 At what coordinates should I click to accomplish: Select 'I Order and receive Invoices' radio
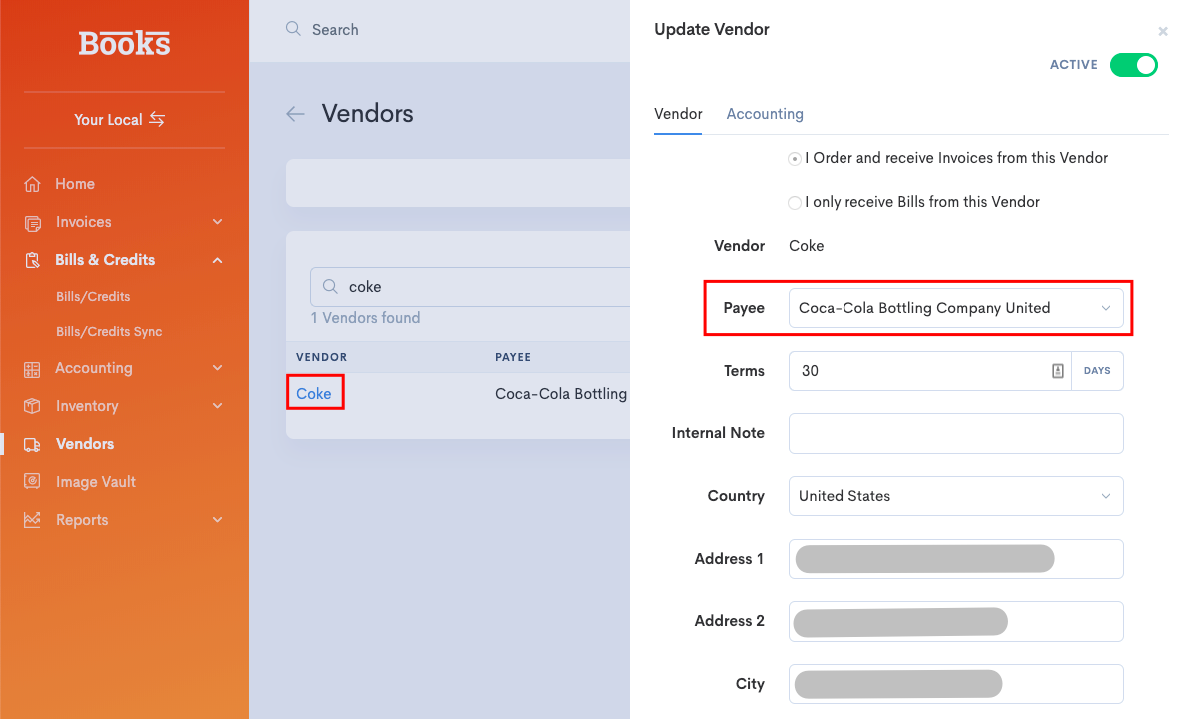tap(795, 158)
